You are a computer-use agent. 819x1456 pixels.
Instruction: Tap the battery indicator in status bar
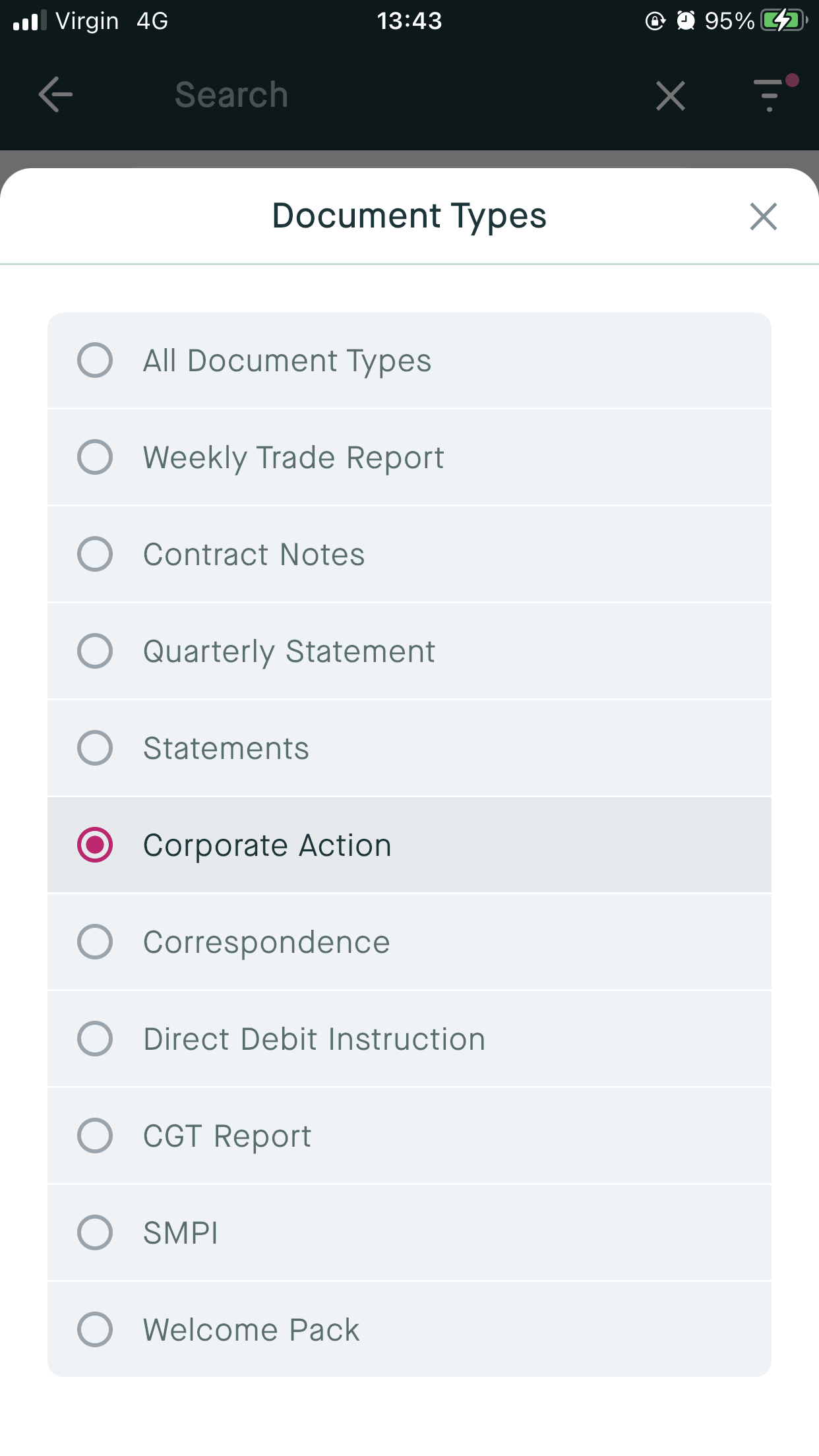pyautogui.click(x=783, y=21)
